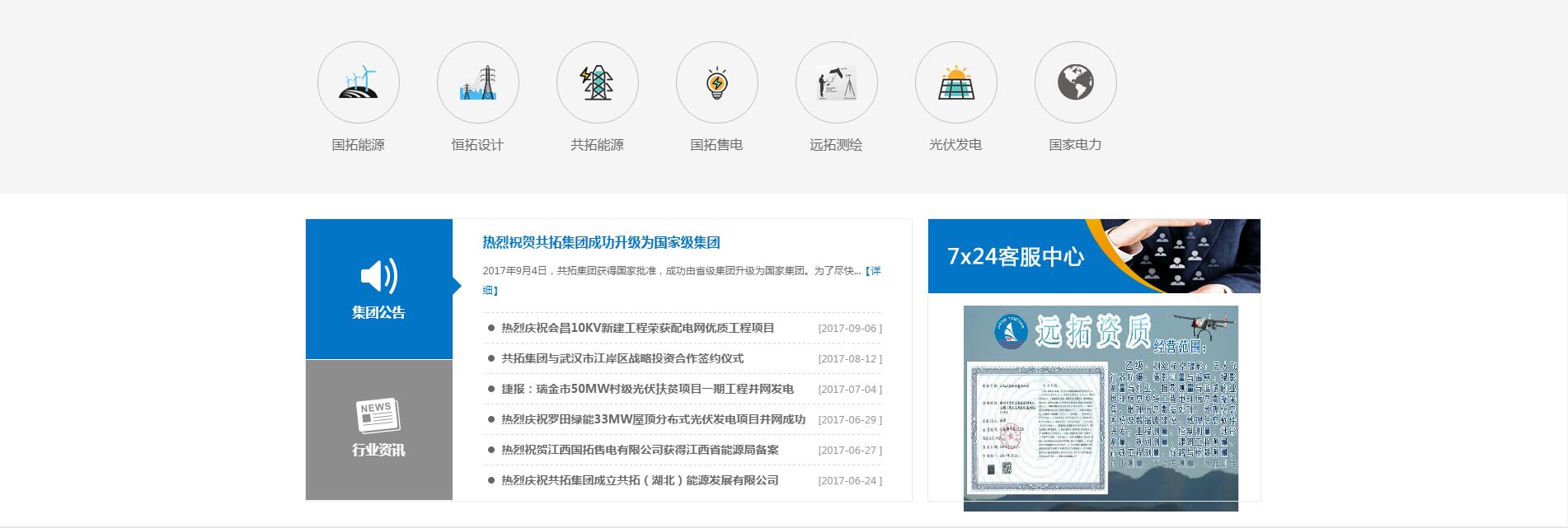1568x528 pixels.
Task: Click the 国拓售电 light bulb icon
Action: click(x=716, y=83)
